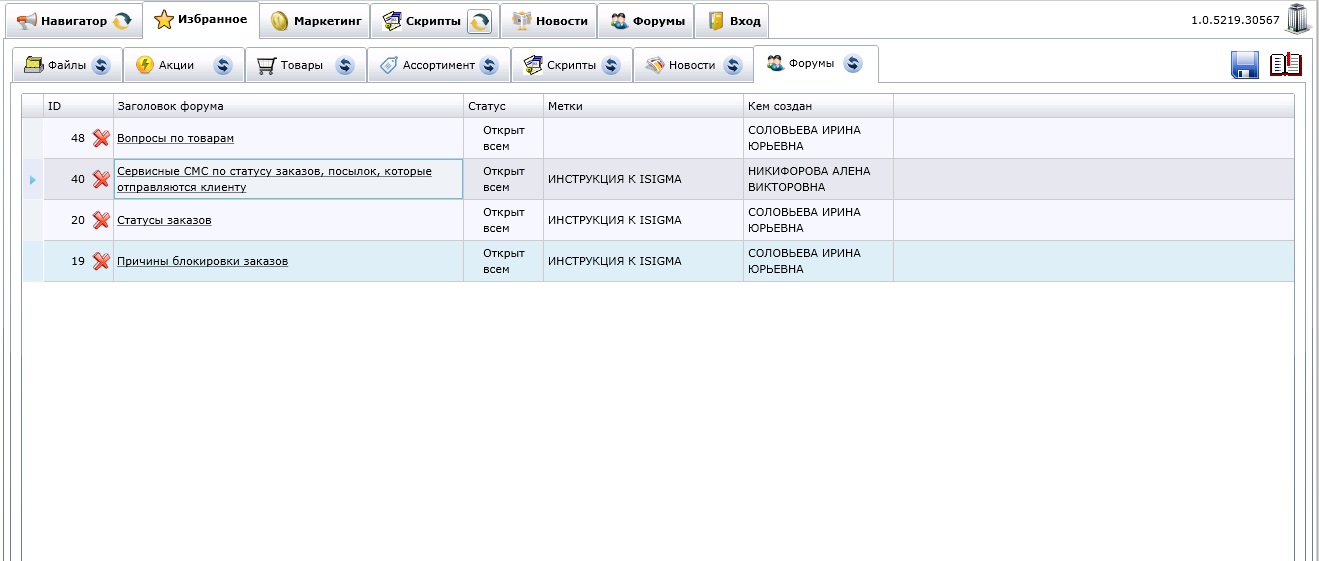Image resolution: width=1319 pixels, height=561 pixels.
Task: Open the Маркетинг top tab
Action: tap(315, 21)
